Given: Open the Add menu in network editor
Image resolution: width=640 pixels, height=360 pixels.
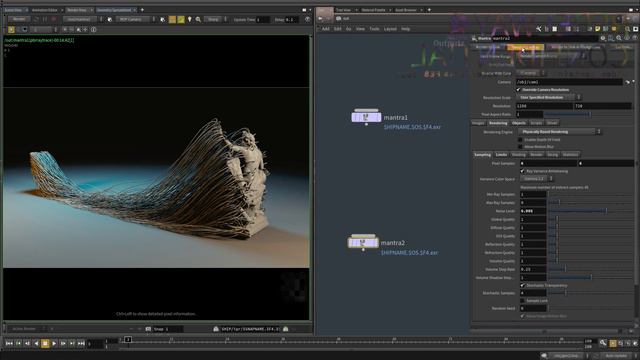Looking at the screenshot, I should point(325,29).
